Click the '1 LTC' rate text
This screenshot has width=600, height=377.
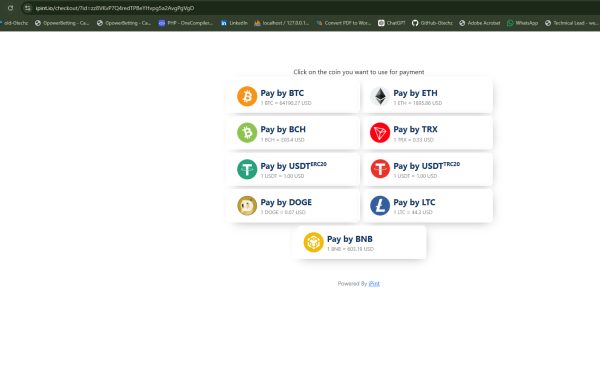coord(413,212)
